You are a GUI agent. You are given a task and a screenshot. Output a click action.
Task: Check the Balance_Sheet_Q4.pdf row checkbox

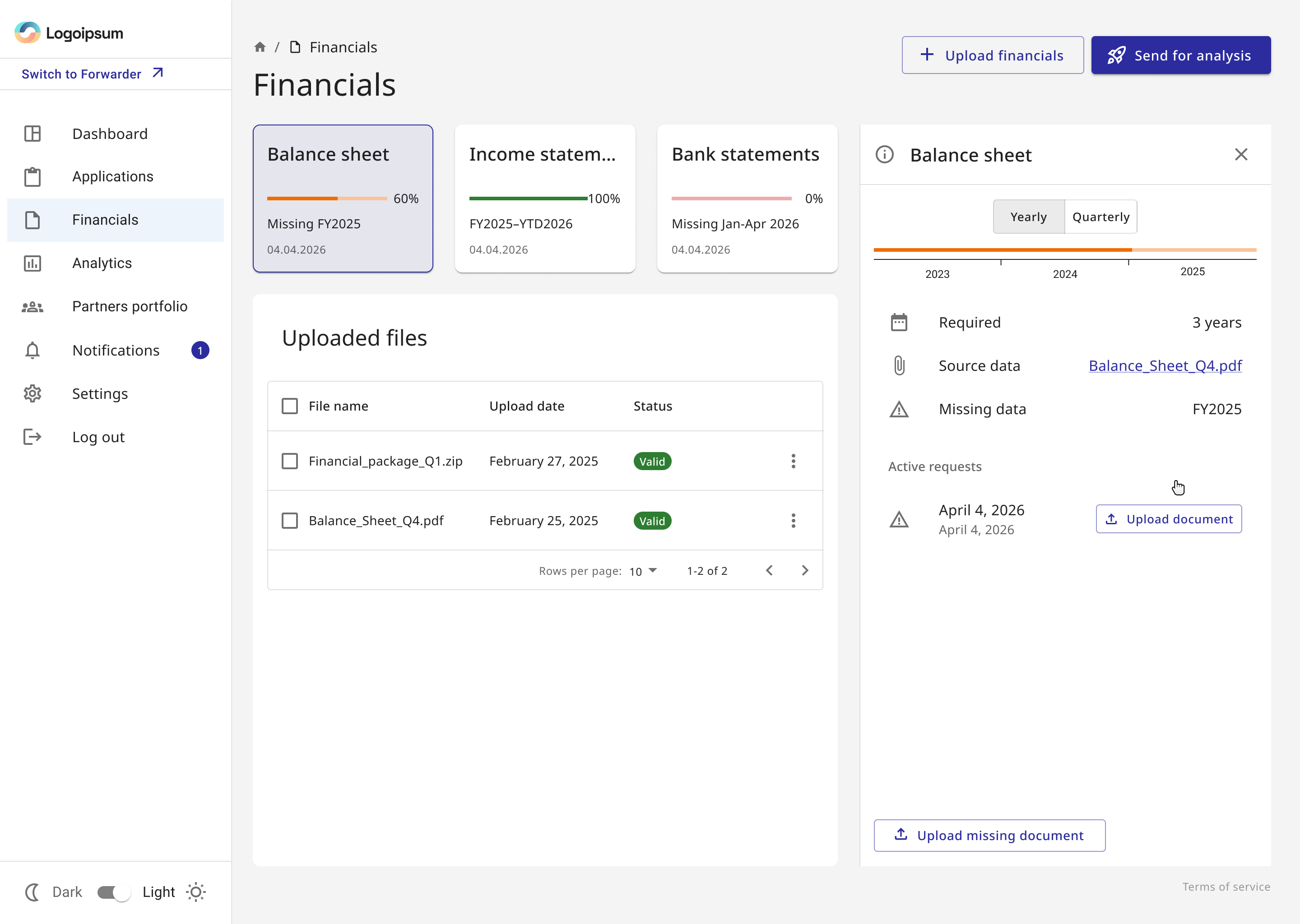(x=290, y=521)
